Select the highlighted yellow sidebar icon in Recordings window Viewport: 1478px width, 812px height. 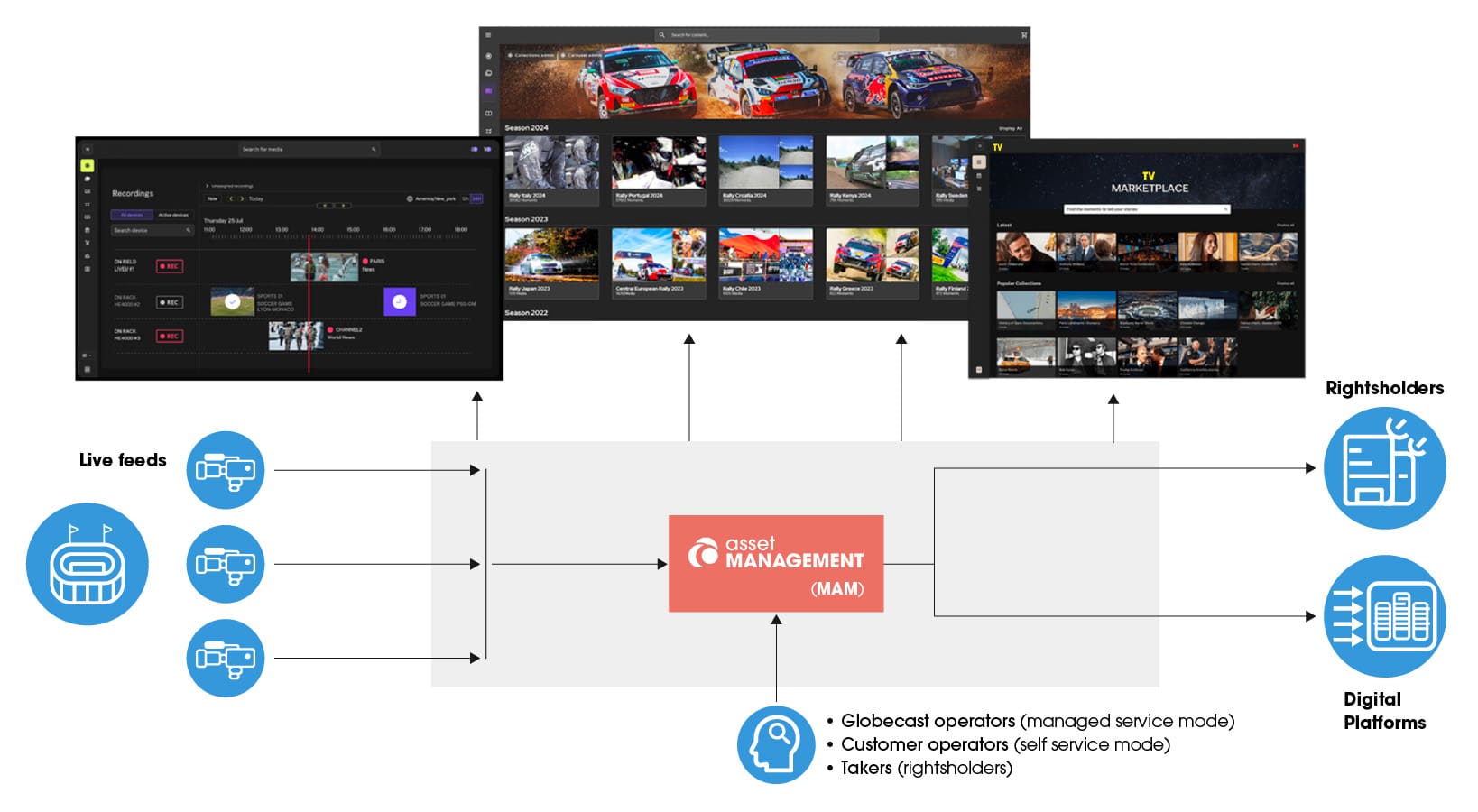tap(88, 165)
